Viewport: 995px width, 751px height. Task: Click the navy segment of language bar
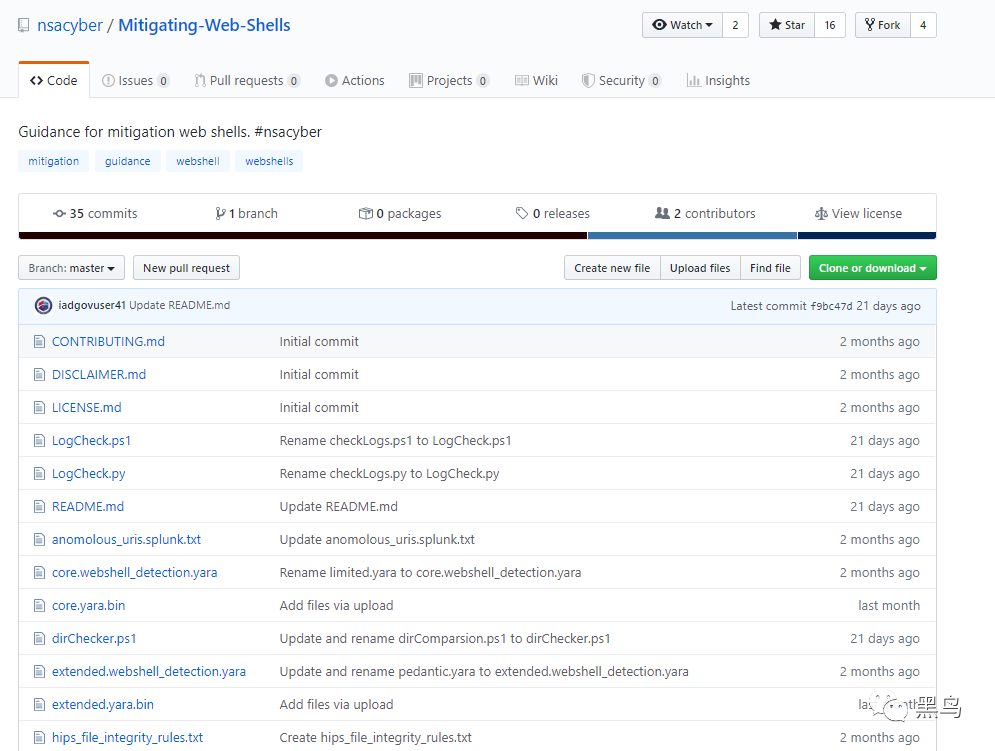click(x=867, y=236)
